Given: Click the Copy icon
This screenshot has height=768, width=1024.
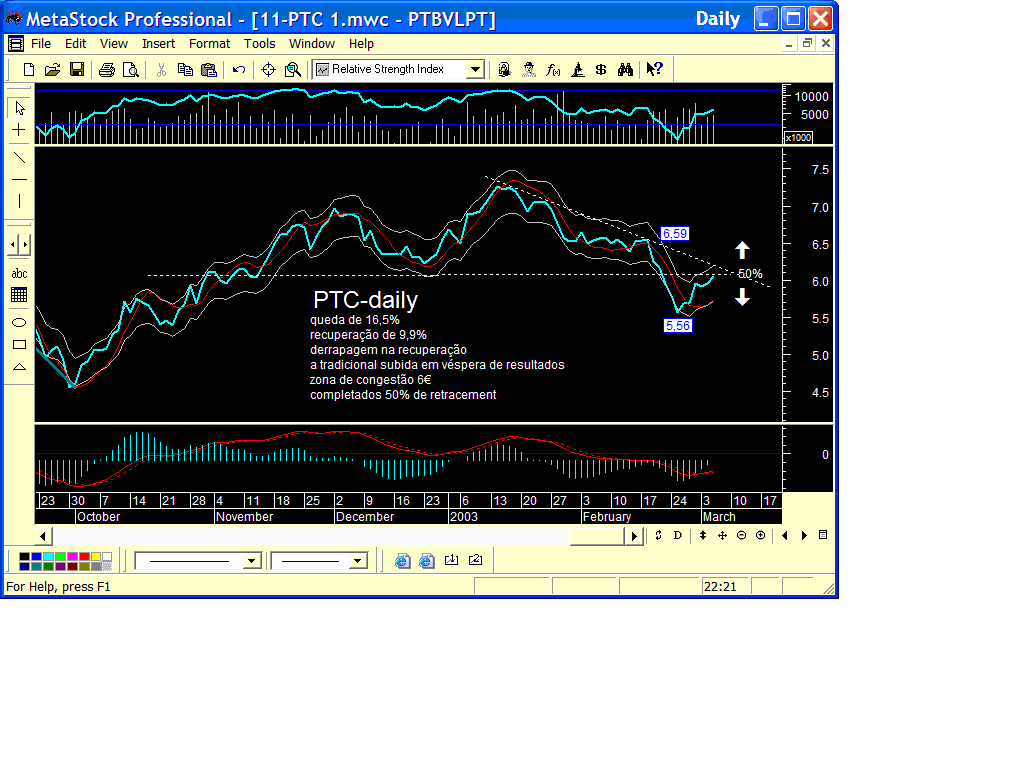Looking at the screenshot, I should tap(185, 69).
